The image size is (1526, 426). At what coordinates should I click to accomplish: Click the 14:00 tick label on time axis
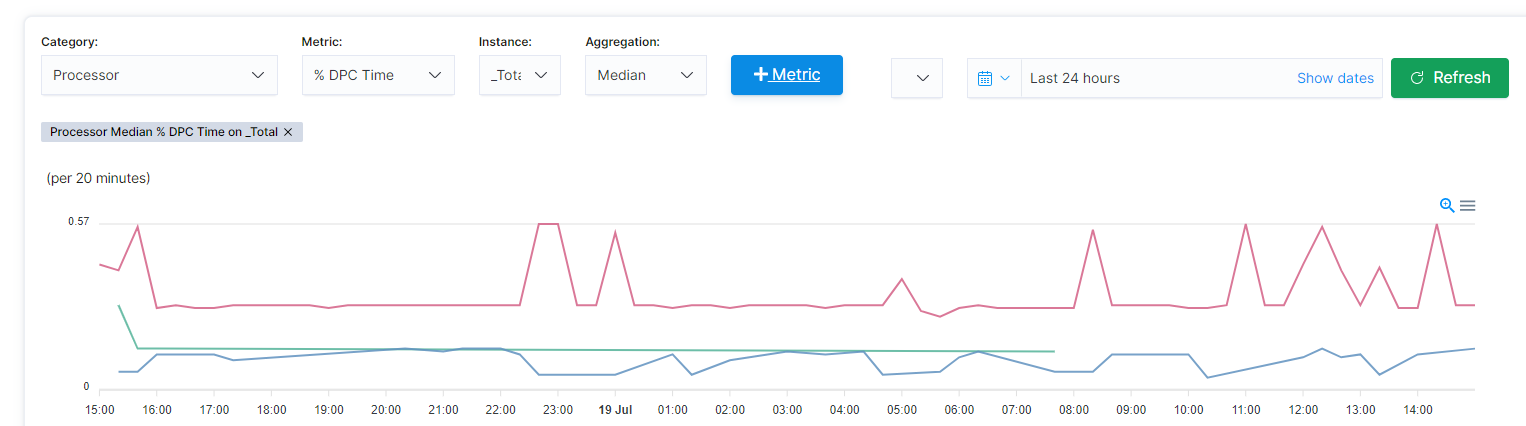[1418, 410]
